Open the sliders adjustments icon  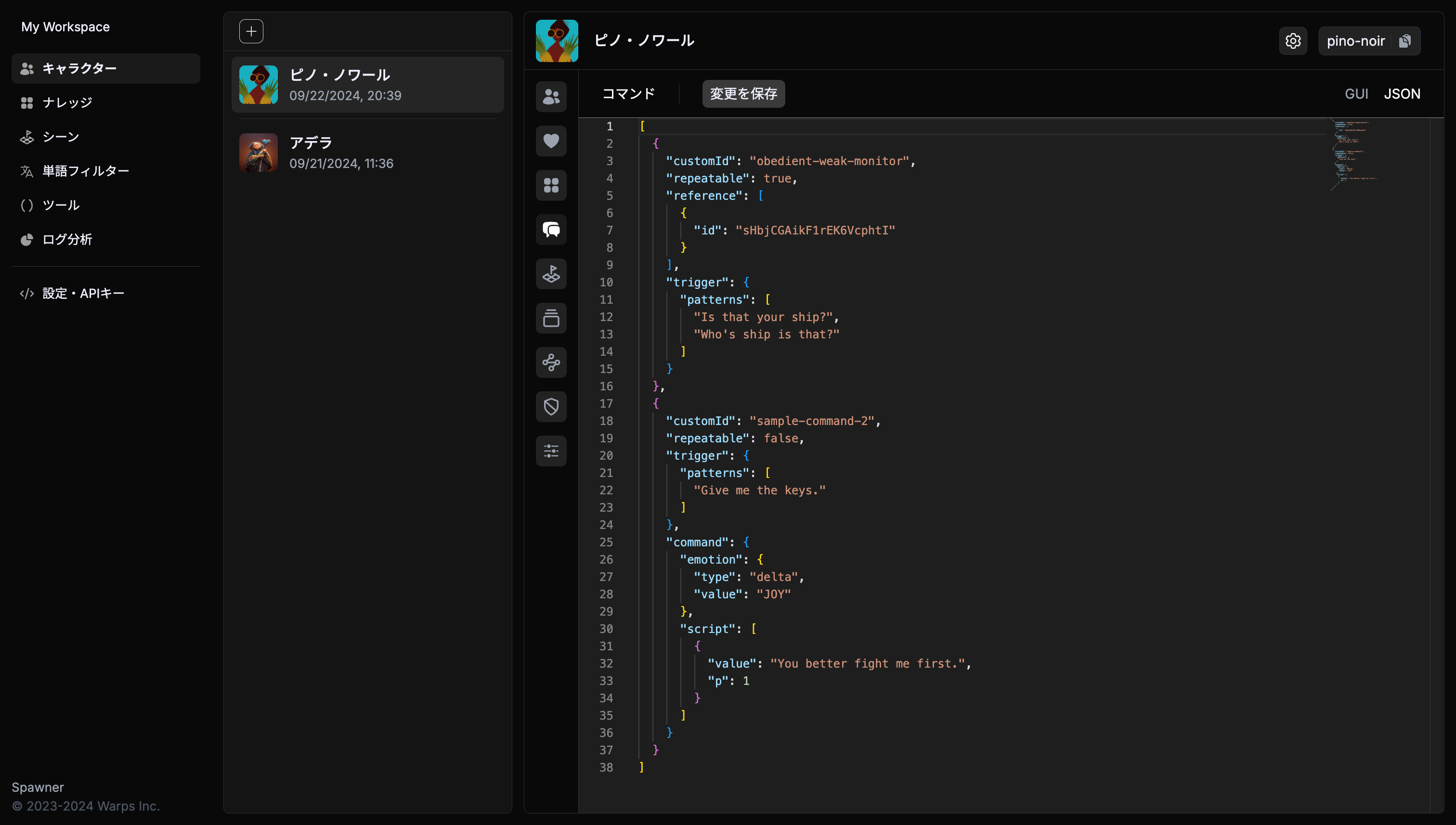(x=551, y=451)
